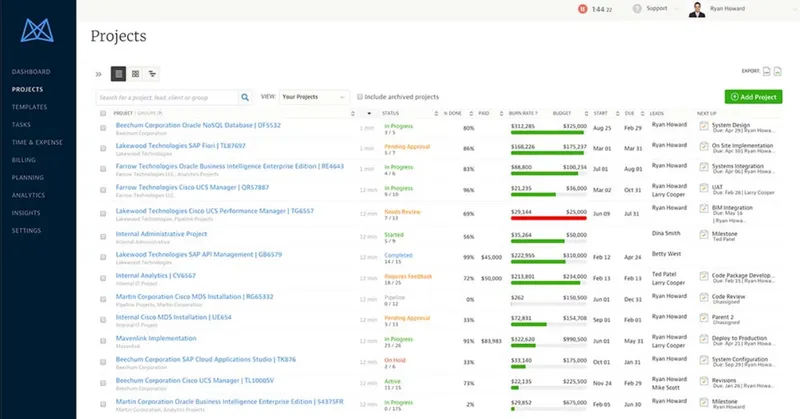The image size is (800, 419).
Task: Open Time & Expense in sidebar
Action: pyautogui.click(x=37, y=142)
